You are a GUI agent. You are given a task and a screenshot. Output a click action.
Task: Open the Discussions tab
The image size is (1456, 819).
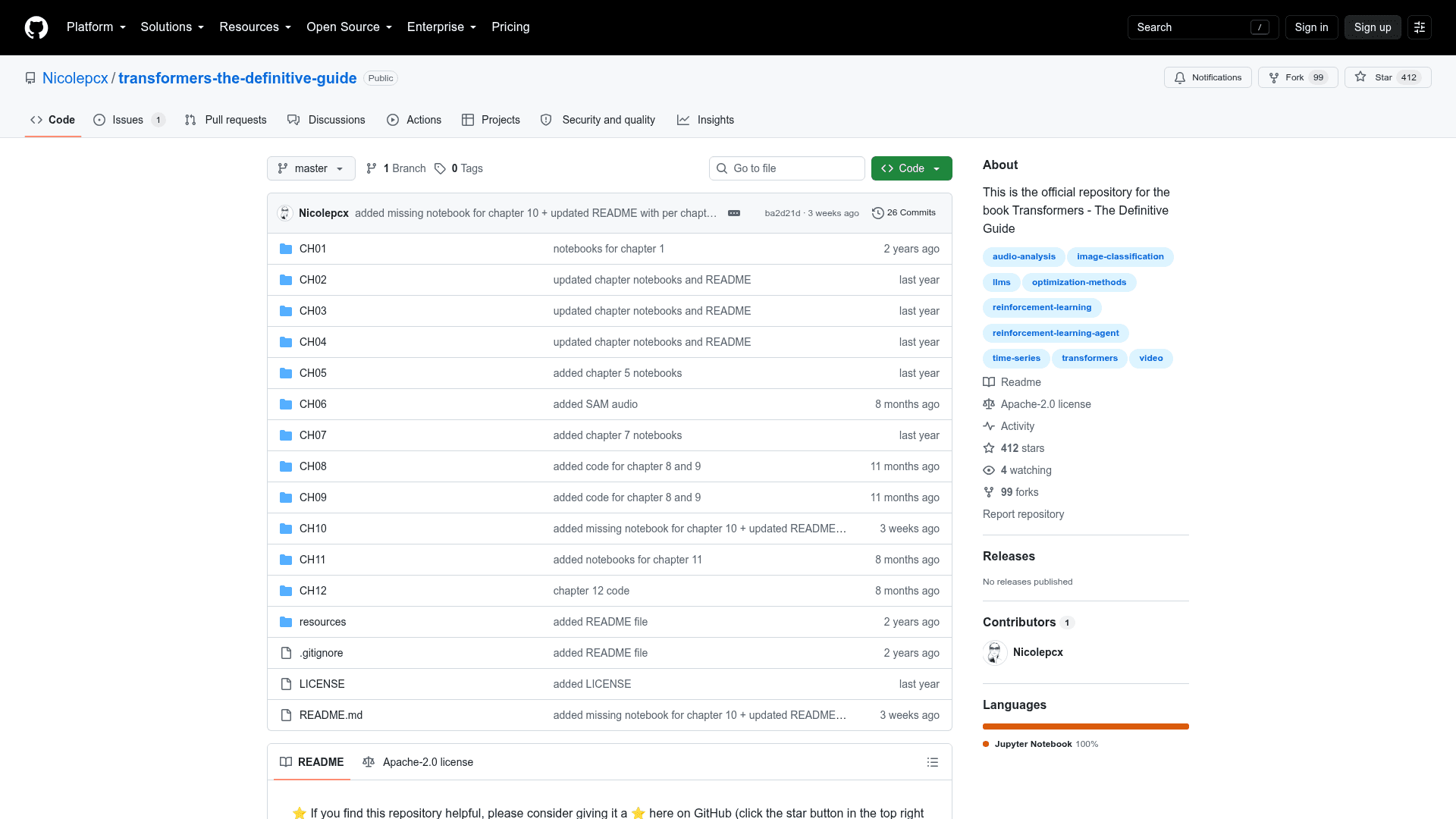click(326, 120)
